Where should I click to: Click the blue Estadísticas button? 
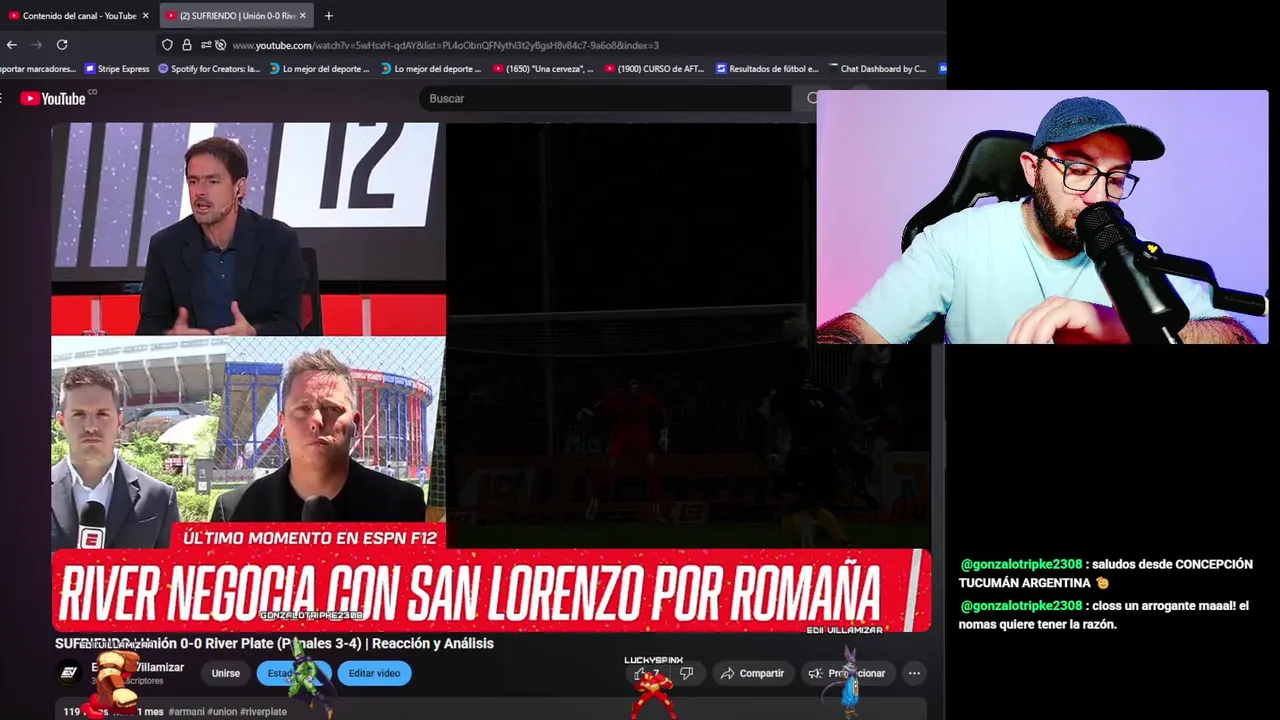pos(293,673)
